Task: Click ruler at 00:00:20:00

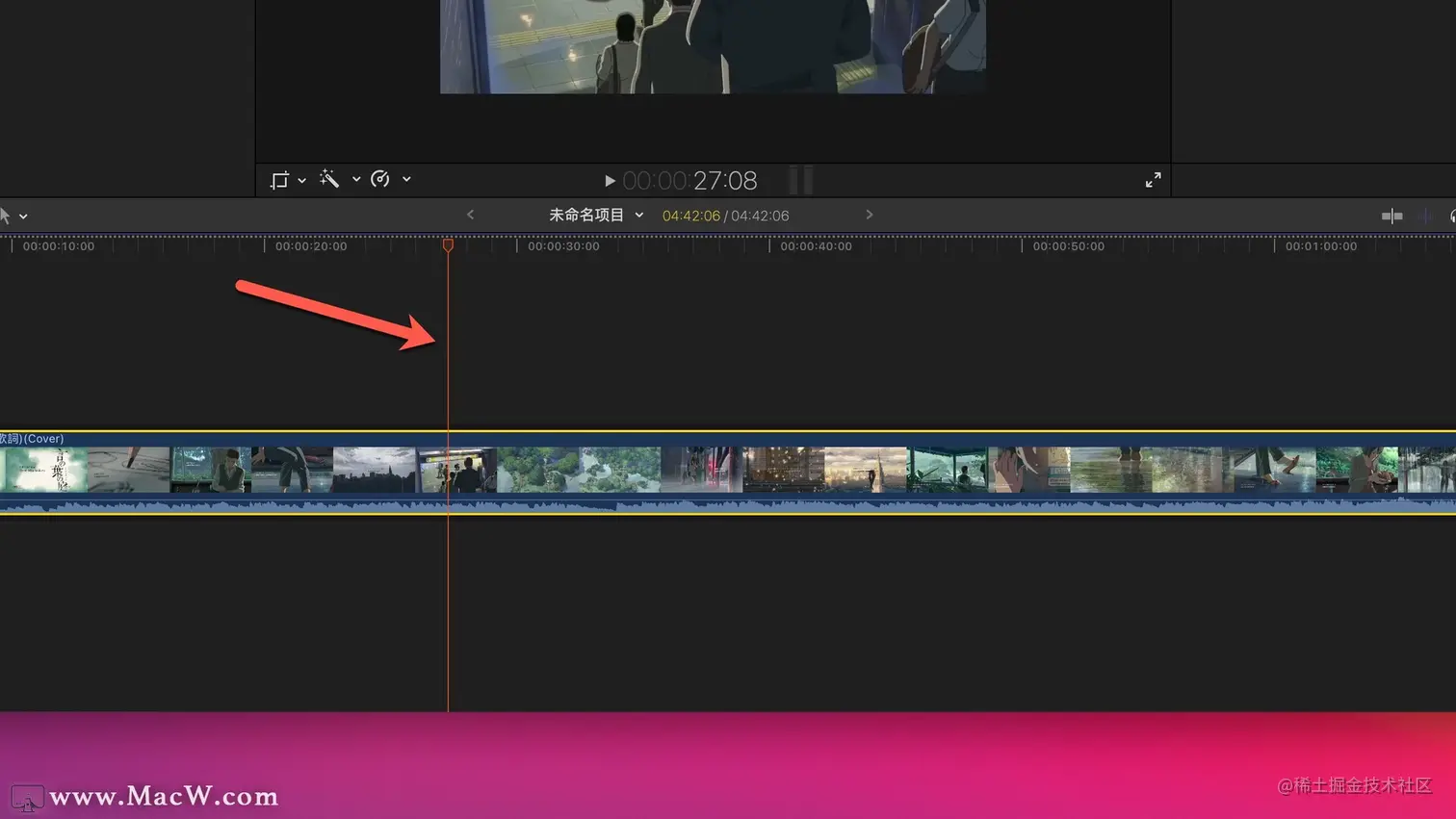Action: click(x=311, y=246)
